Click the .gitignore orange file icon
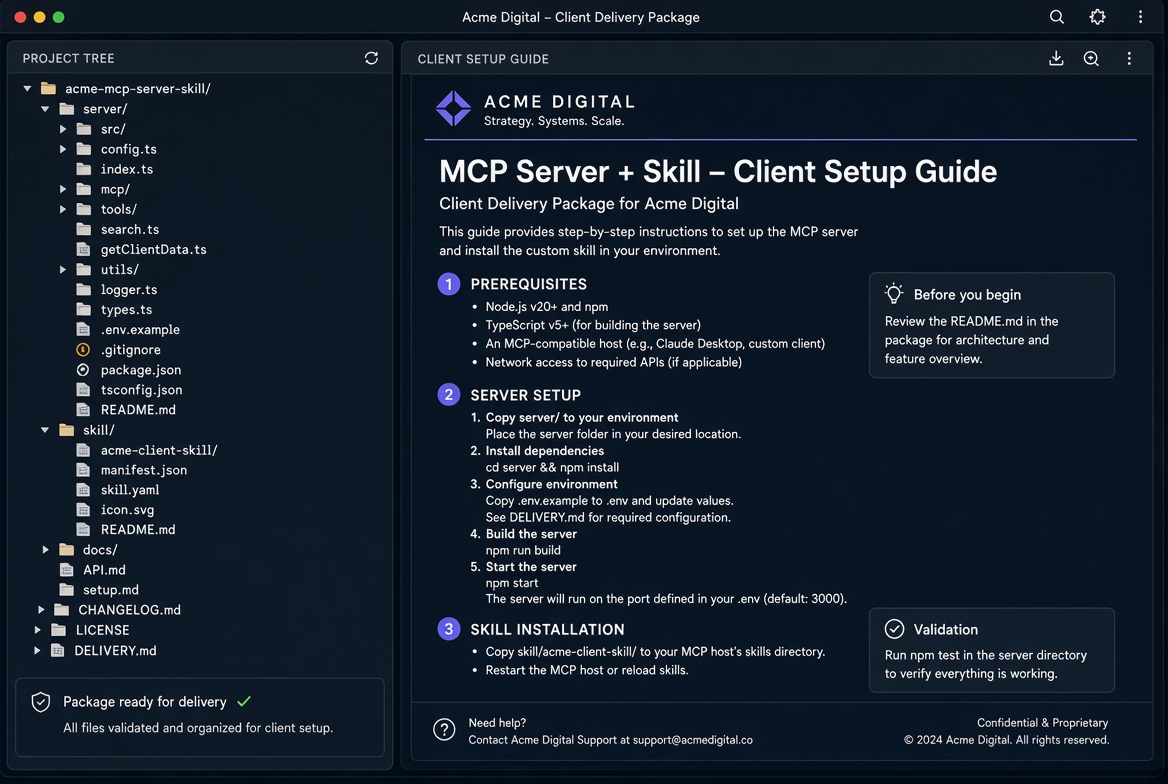Image resolution: width=1168 pixels, height=784 pixels. point(83,350)
